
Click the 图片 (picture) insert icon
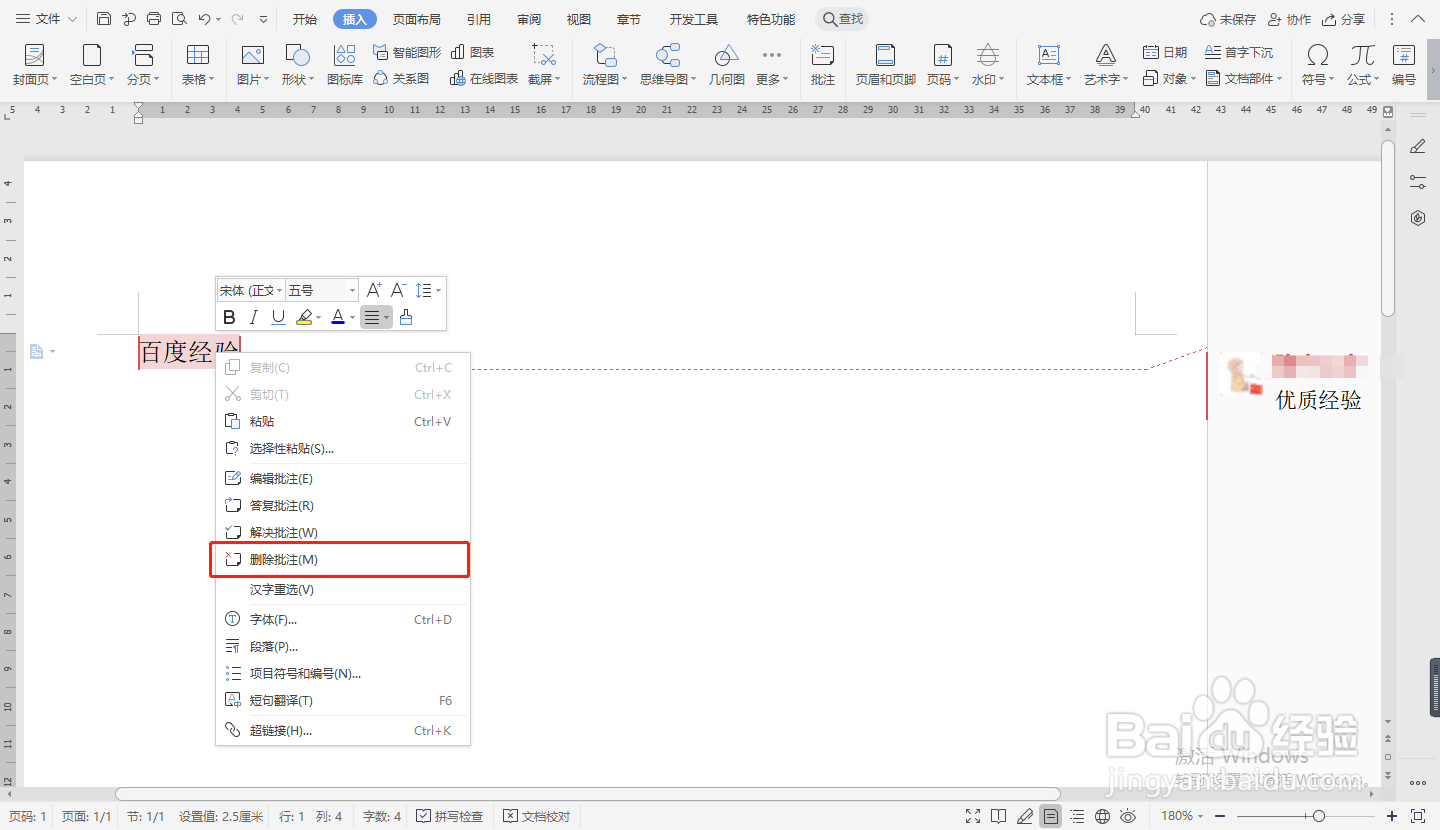coord(252,65)
